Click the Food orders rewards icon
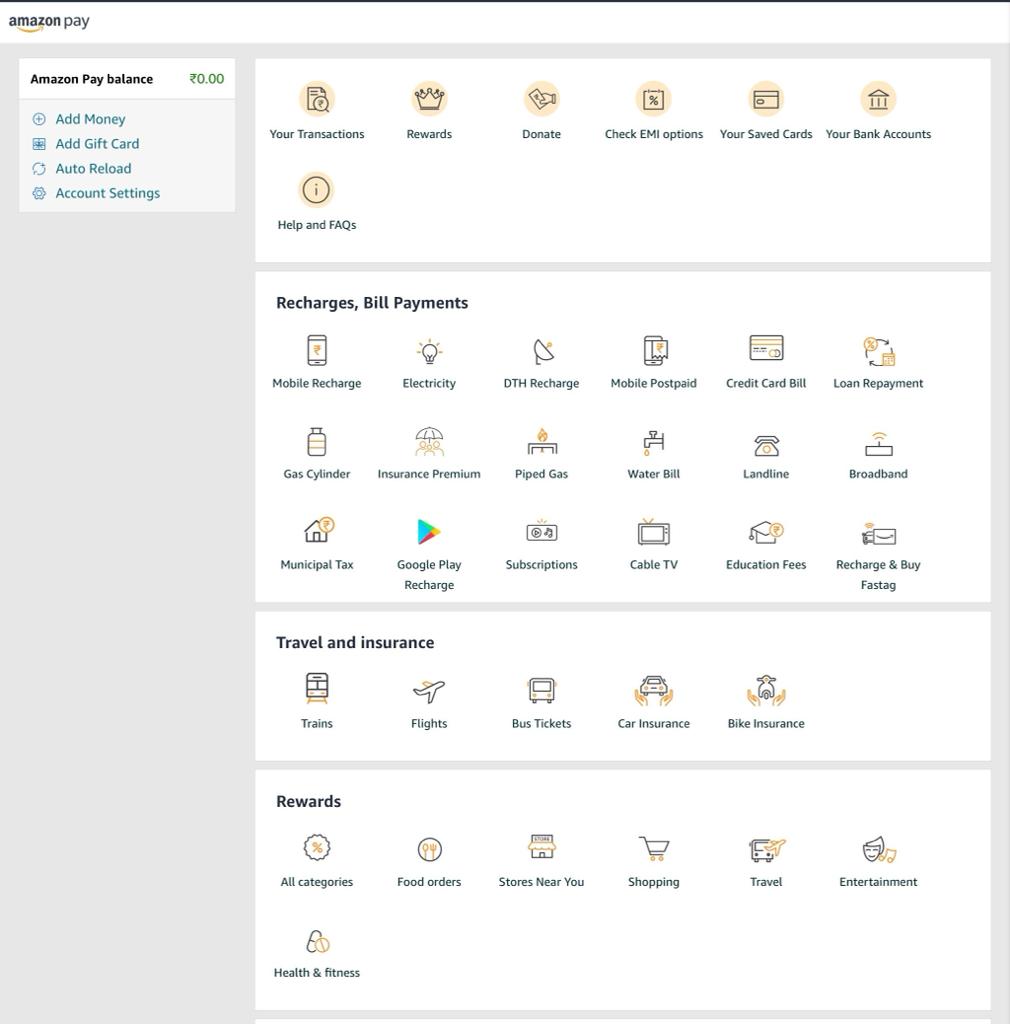 tap(429, 850)
